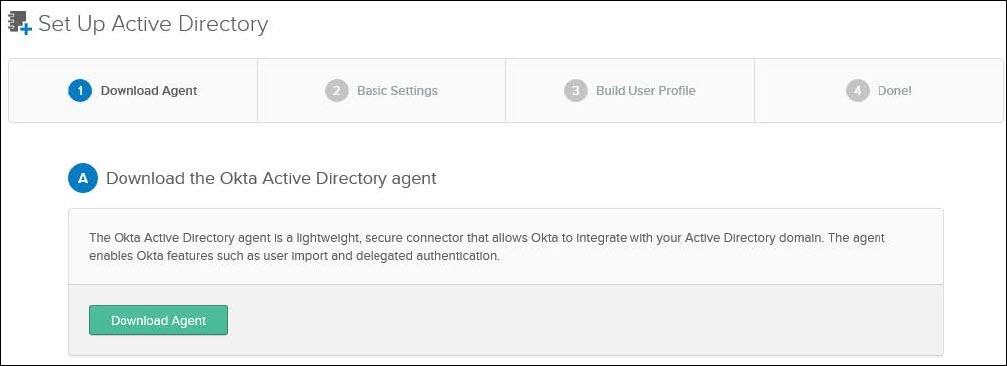
Task: Open the Download Agent step tab
Action: point(133,91)
